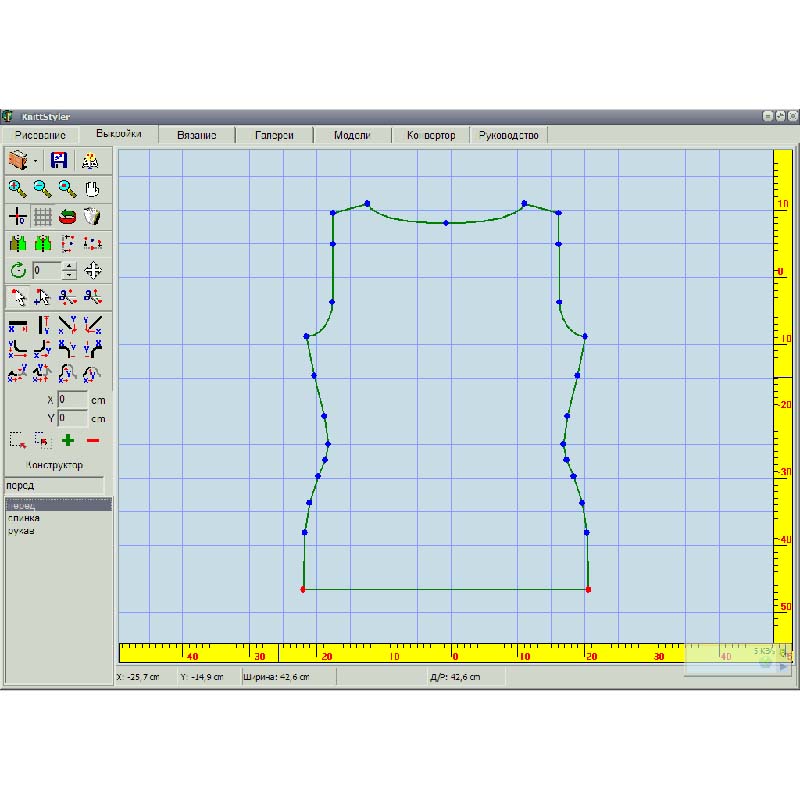Screen dimensions: 800x800
Task: Click the X coordinate input field
Action: point(72,399)
